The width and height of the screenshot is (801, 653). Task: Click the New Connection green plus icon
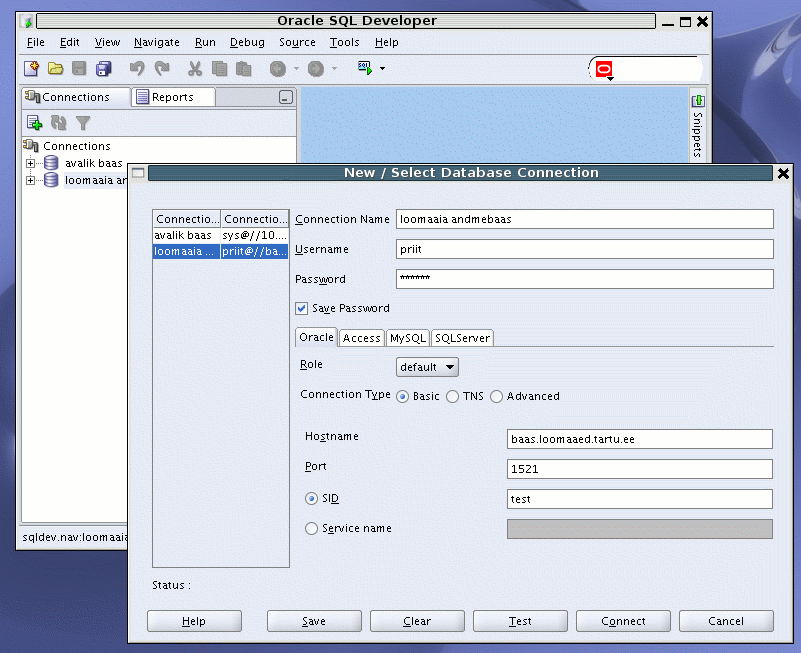pyautogui.click(x=34, y=123)
